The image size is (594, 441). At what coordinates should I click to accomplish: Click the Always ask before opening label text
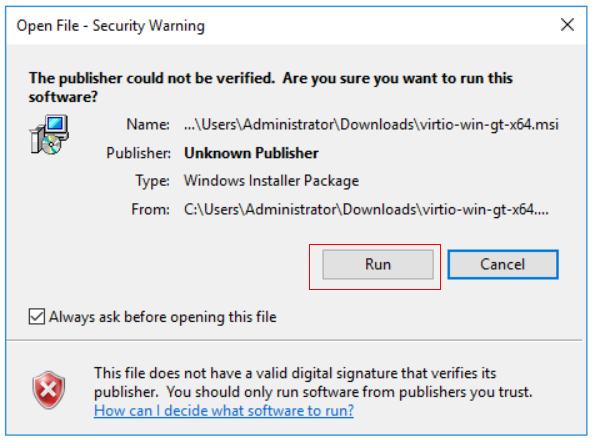[163, 317]
